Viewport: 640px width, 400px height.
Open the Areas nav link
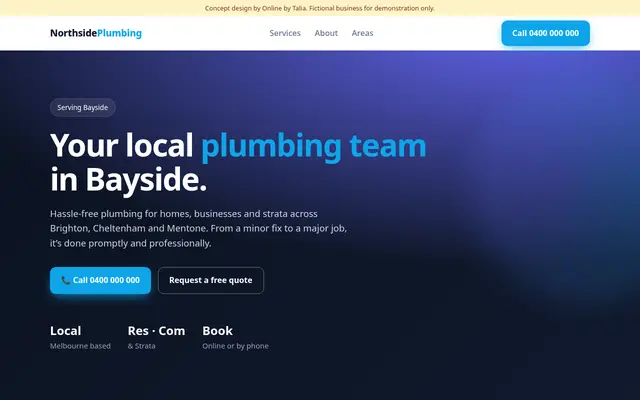pos(362,33)
